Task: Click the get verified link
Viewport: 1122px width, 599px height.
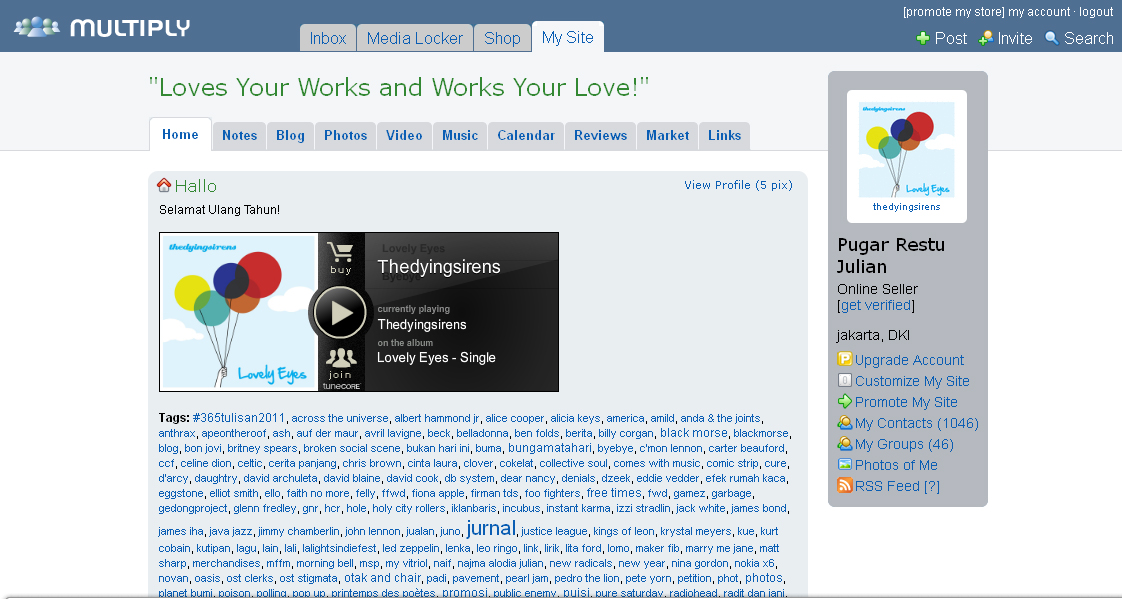Action: point(875,305)
